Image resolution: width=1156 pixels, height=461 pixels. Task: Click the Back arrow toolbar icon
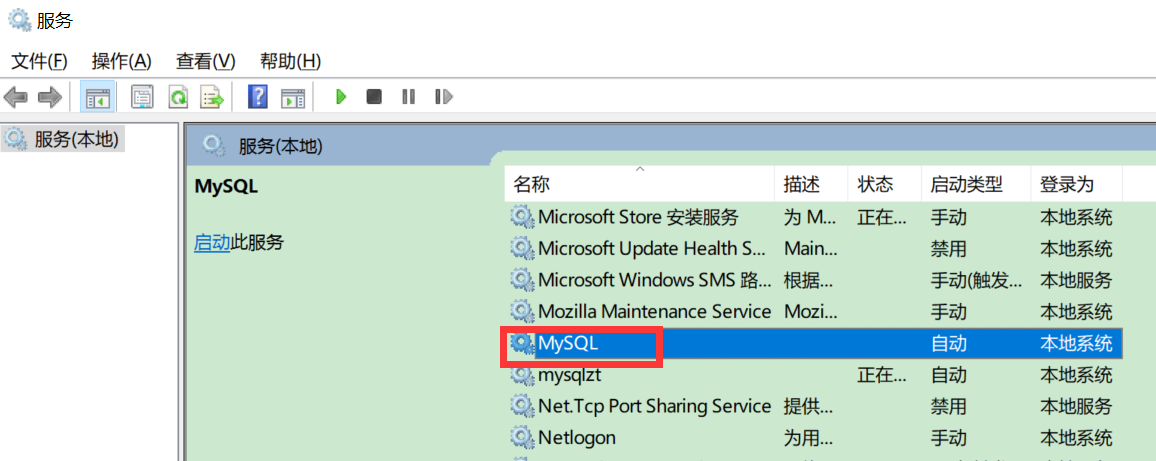[15, 97]
